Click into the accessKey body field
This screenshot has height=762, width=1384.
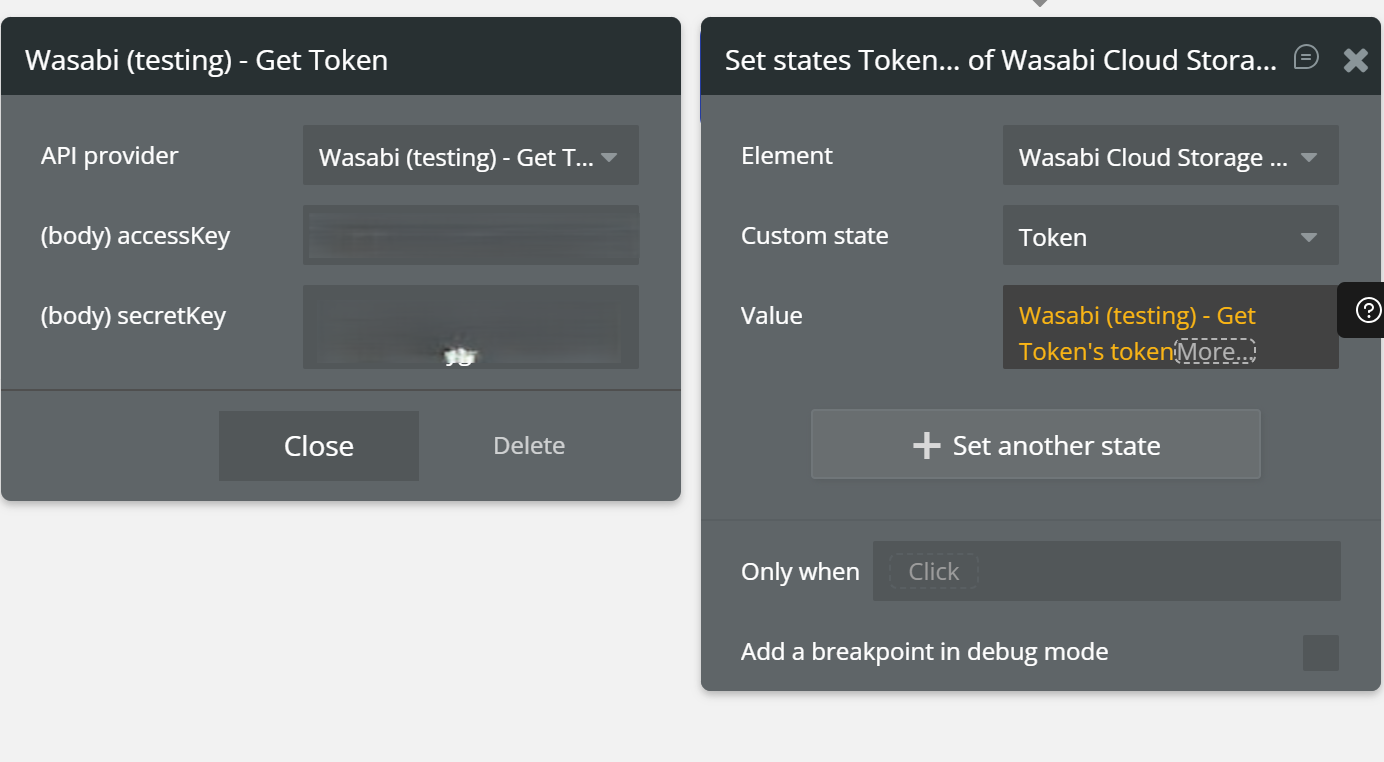click(x=470, y=236)
